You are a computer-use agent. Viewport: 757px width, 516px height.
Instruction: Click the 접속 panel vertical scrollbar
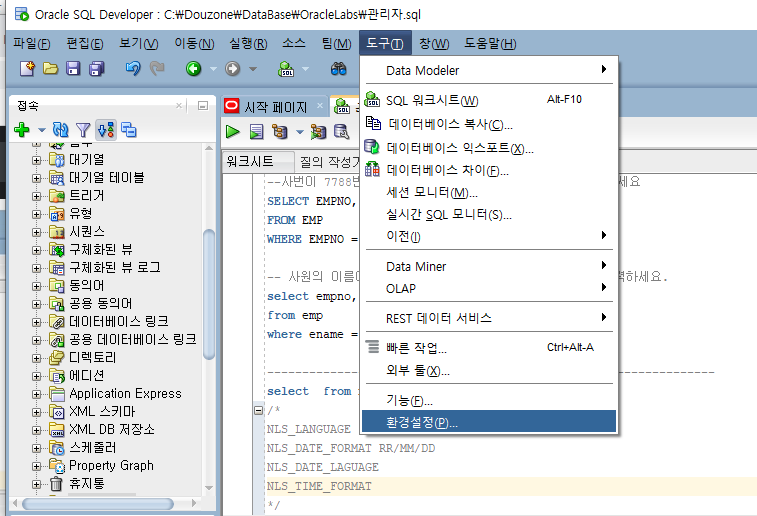(x=209, y=295)
